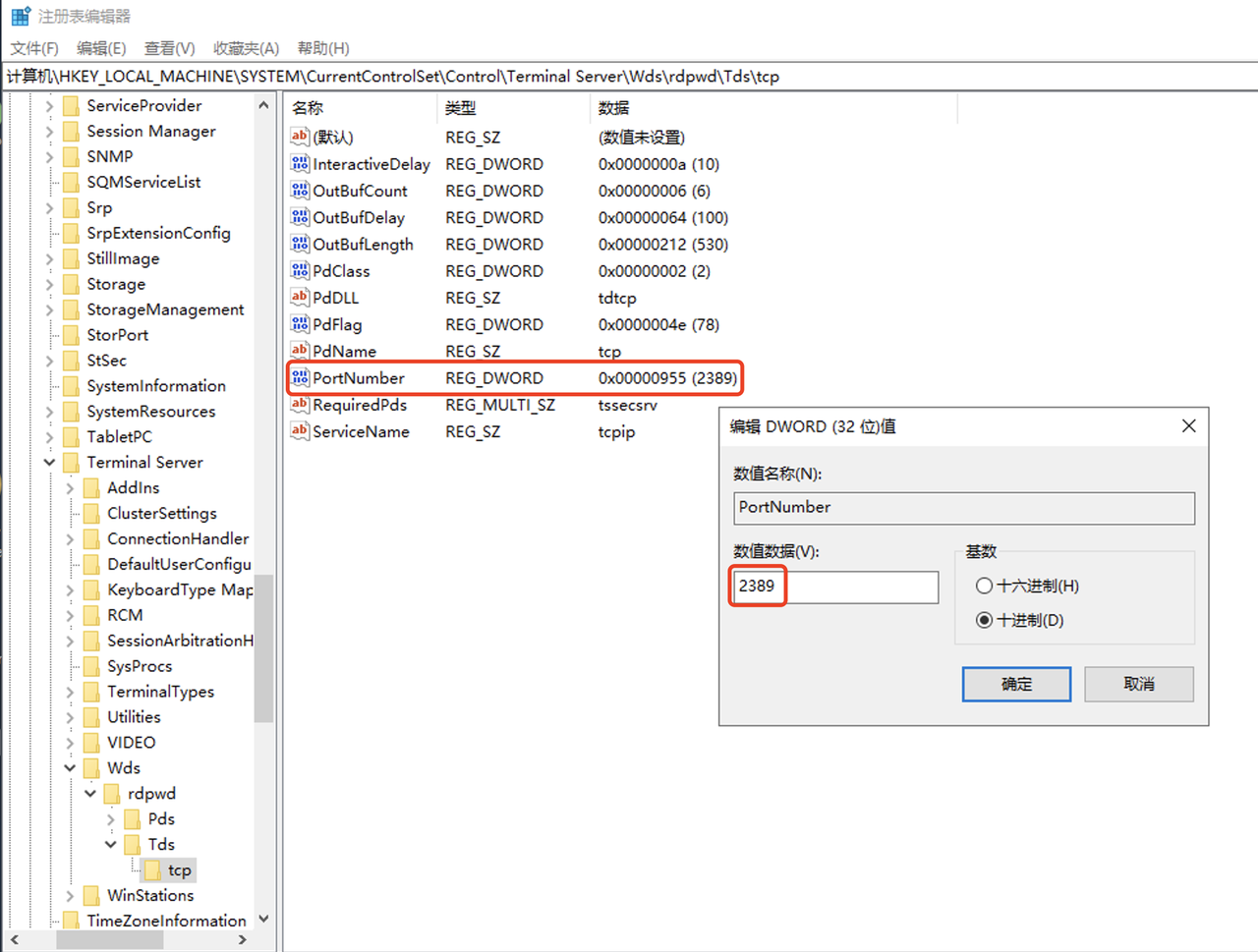This screenshot has width=1258, height=952.
Task: Open the 收藏夹(A) favorites menu
Action: (x=246, y=48)
